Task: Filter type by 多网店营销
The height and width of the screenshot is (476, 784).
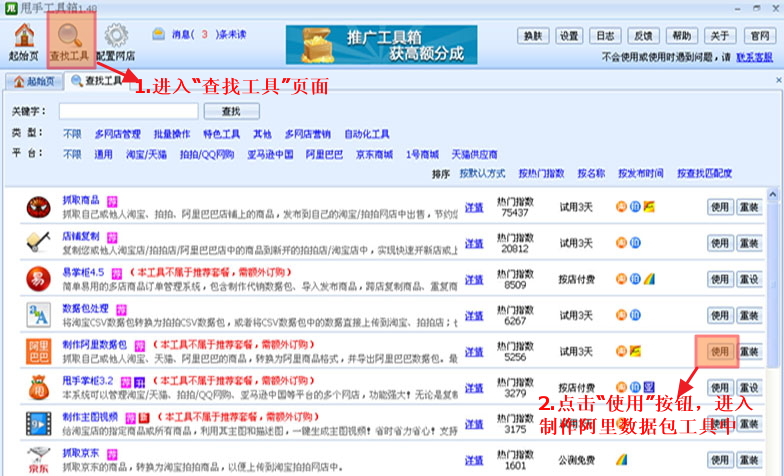Action: 308,134
